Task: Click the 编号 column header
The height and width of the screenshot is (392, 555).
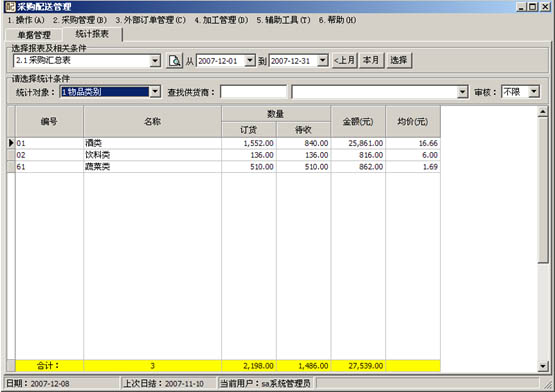Action: coord(49,121)
